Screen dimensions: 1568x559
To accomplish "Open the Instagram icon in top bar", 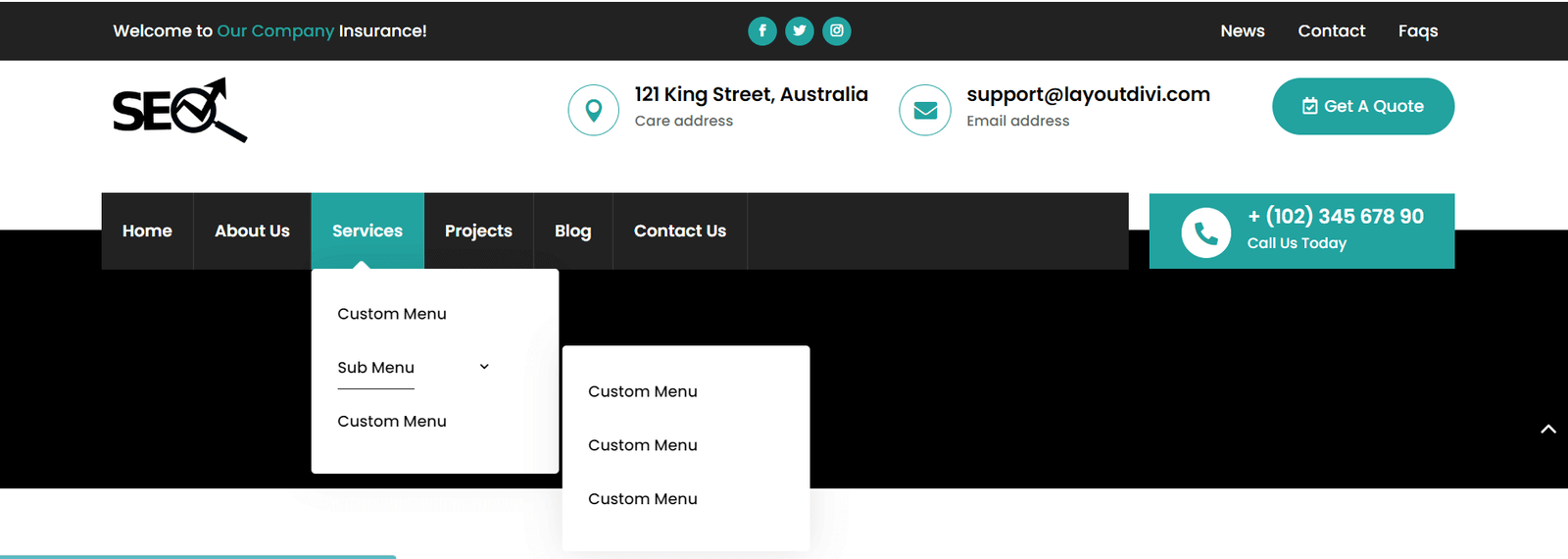I will pyautogui.click(x=837, y=31).
